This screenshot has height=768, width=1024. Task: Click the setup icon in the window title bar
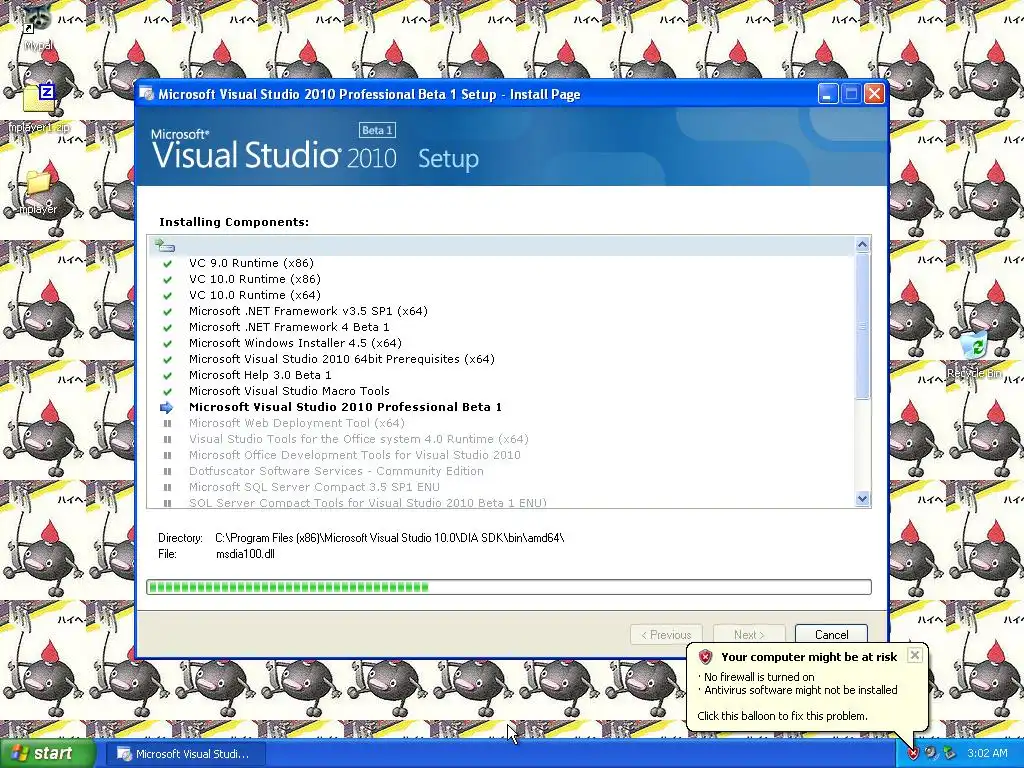(147, 94)
